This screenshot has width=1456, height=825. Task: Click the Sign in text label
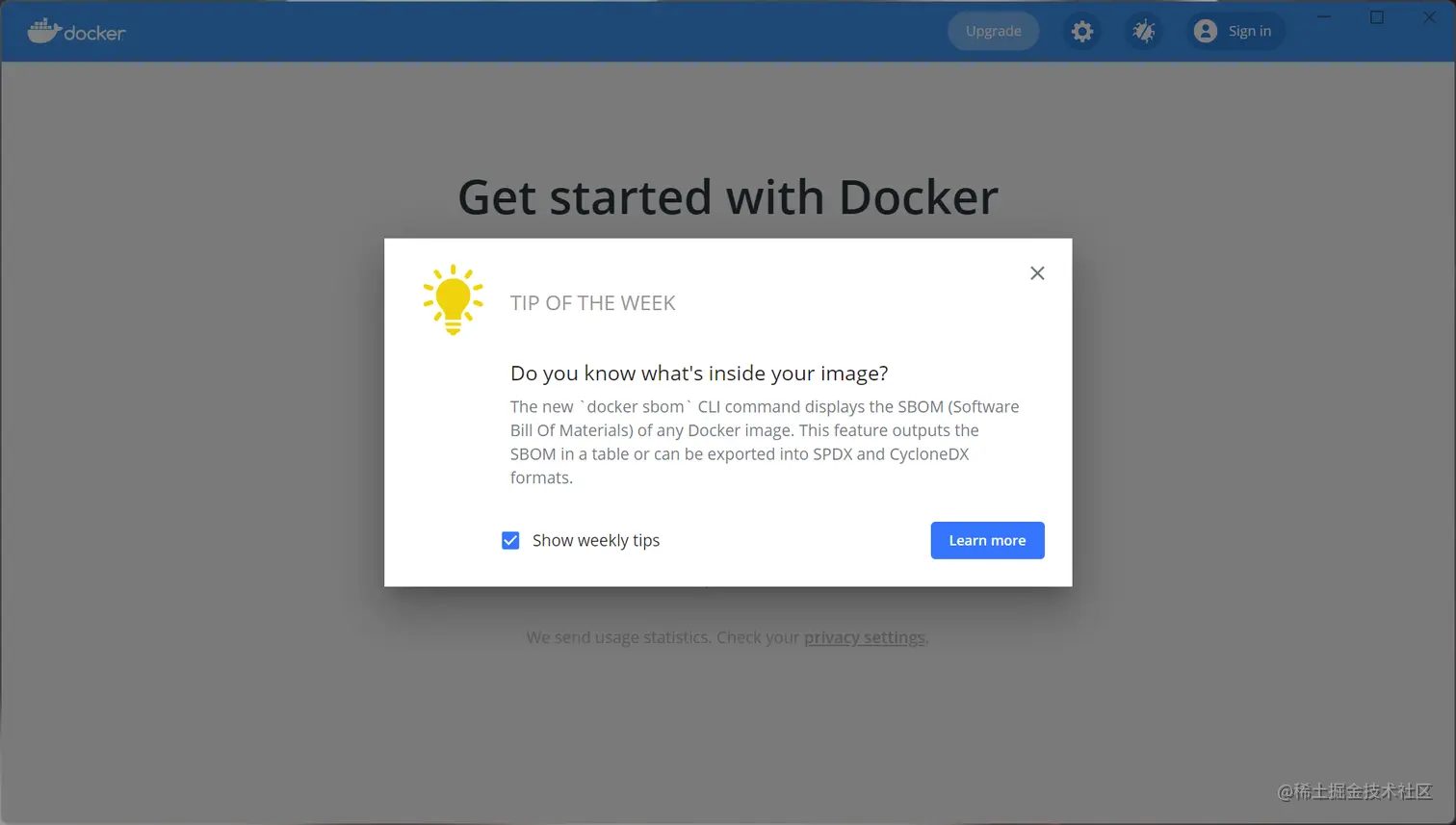click(x=1249, y=32)
